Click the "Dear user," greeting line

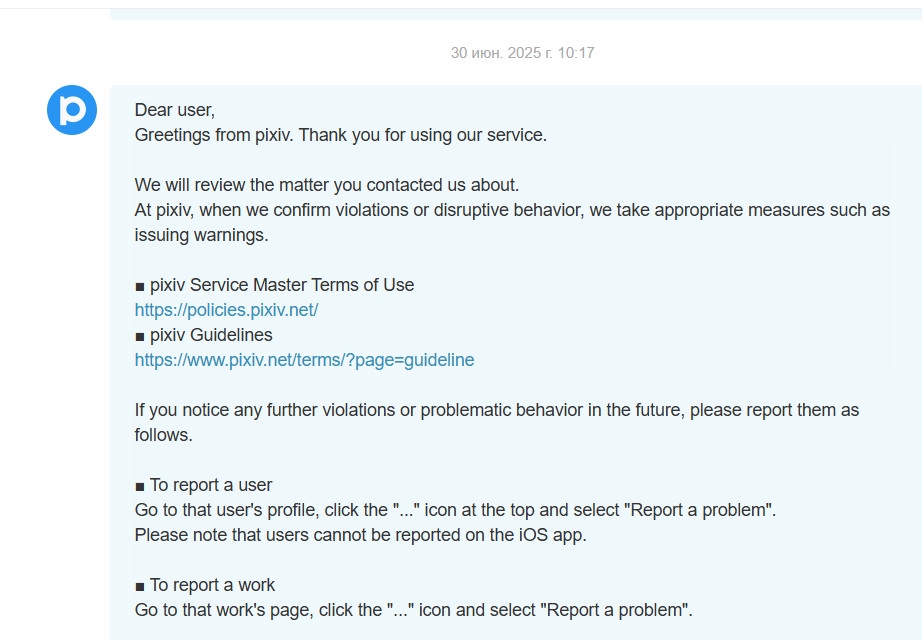pyautogui.click(x=175, y=110)
